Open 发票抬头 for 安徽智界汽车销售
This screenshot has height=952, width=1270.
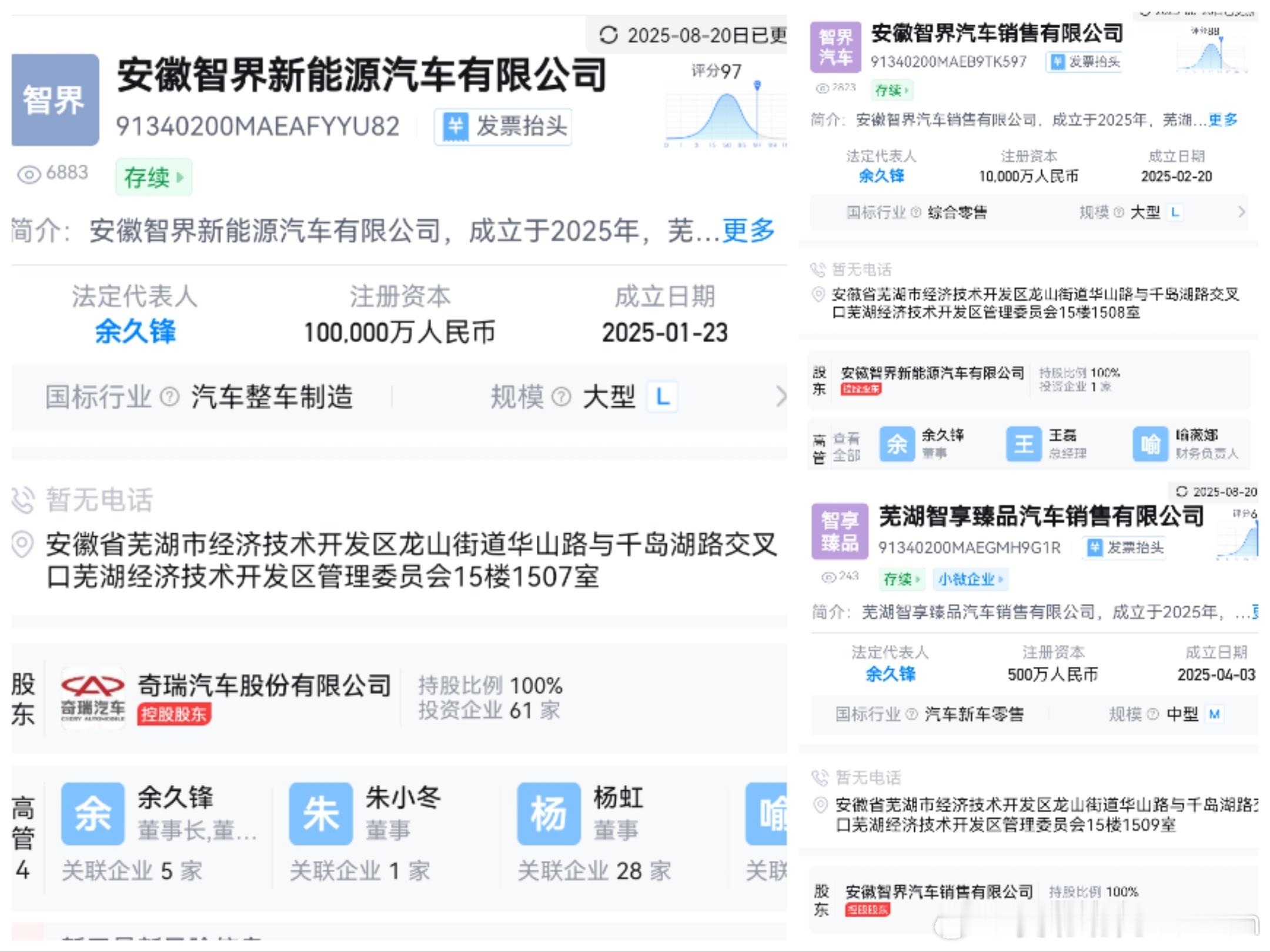pyautogui.click(x=1084, y=62)
